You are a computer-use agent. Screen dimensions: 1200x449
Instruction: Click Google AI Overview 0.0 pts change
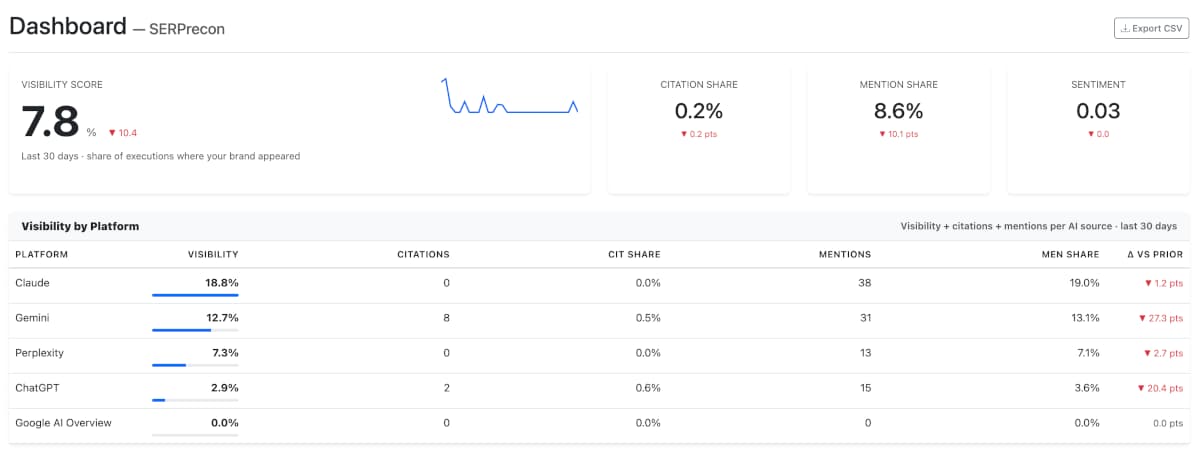(1169, 423)
